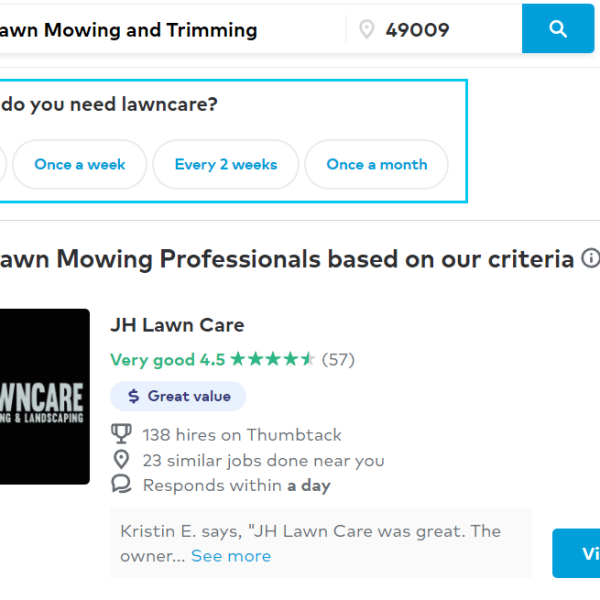The image size is (600, 600).
Task: Select the Once a month option
Action: click(377, 164)
